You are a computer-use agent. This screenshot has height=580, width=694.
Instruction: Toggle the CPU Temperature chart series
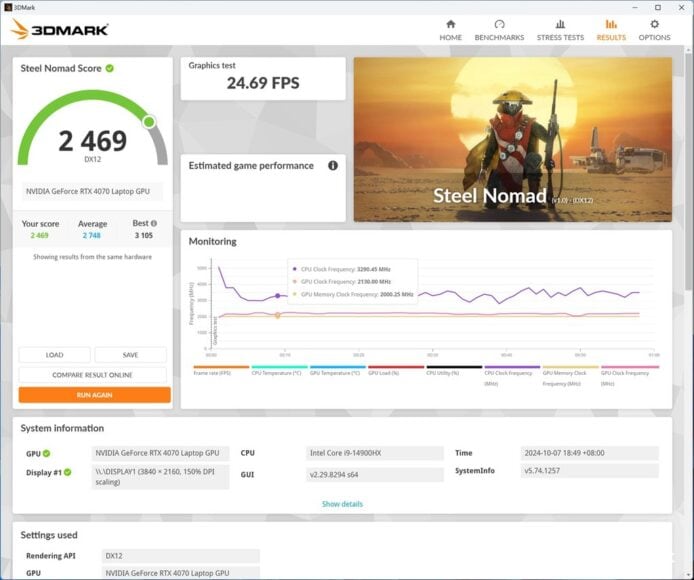(278, 372)
